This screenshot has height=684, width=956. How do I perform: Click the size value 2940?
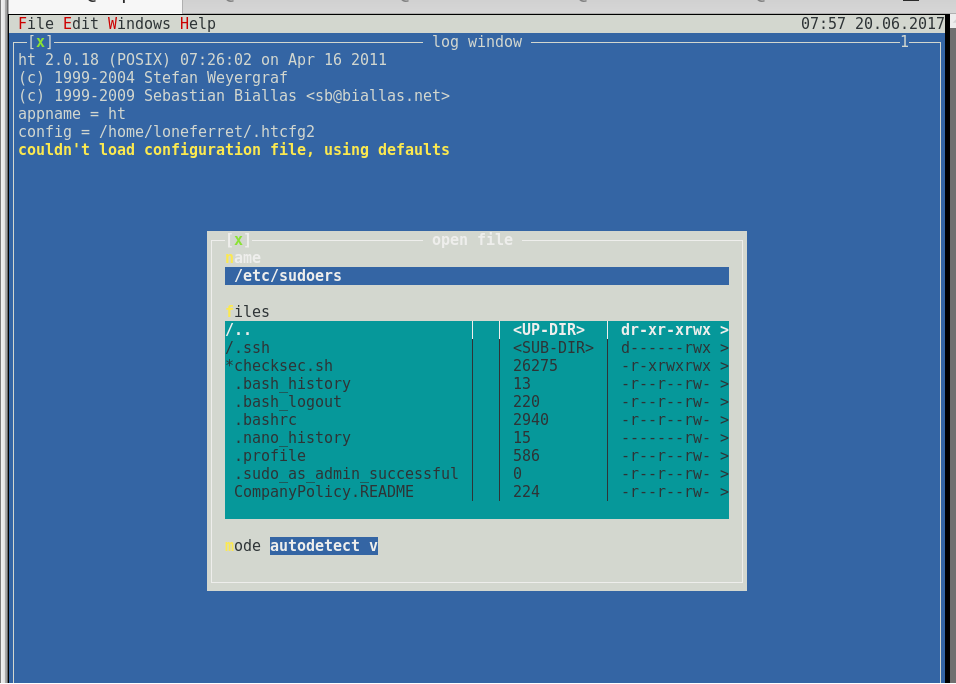click(x=530, y=420)
